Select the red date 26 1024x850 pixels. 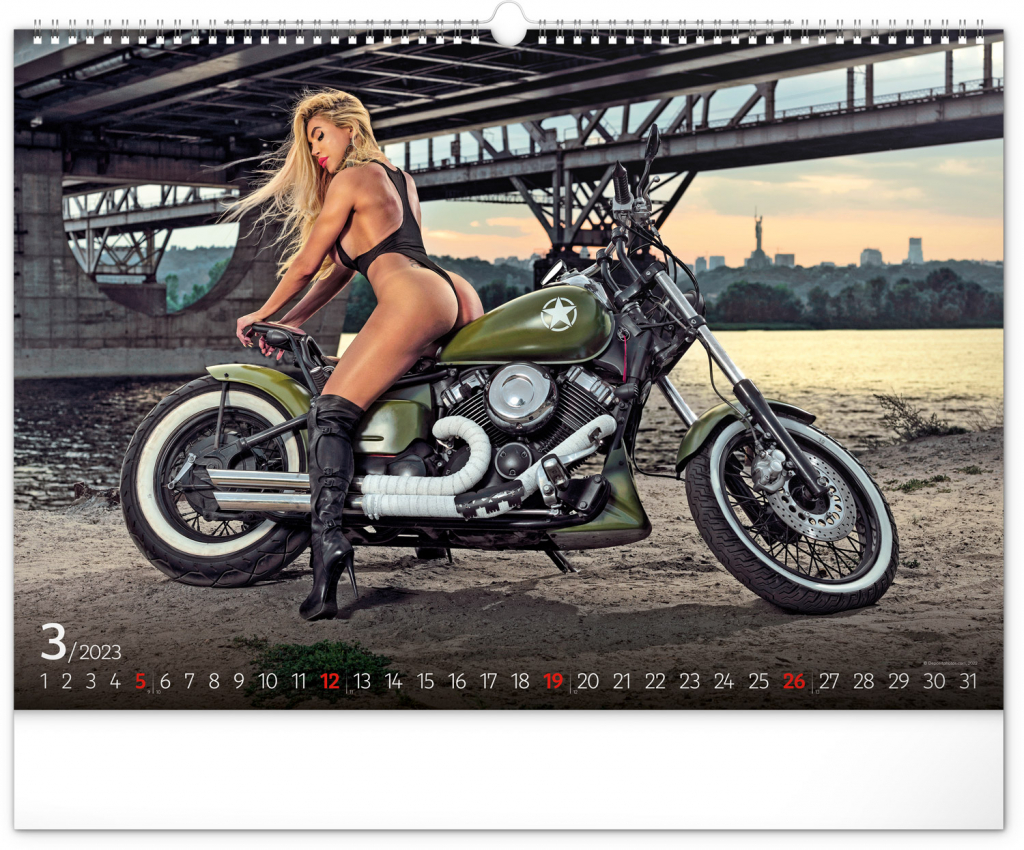[x=794, y=681]
